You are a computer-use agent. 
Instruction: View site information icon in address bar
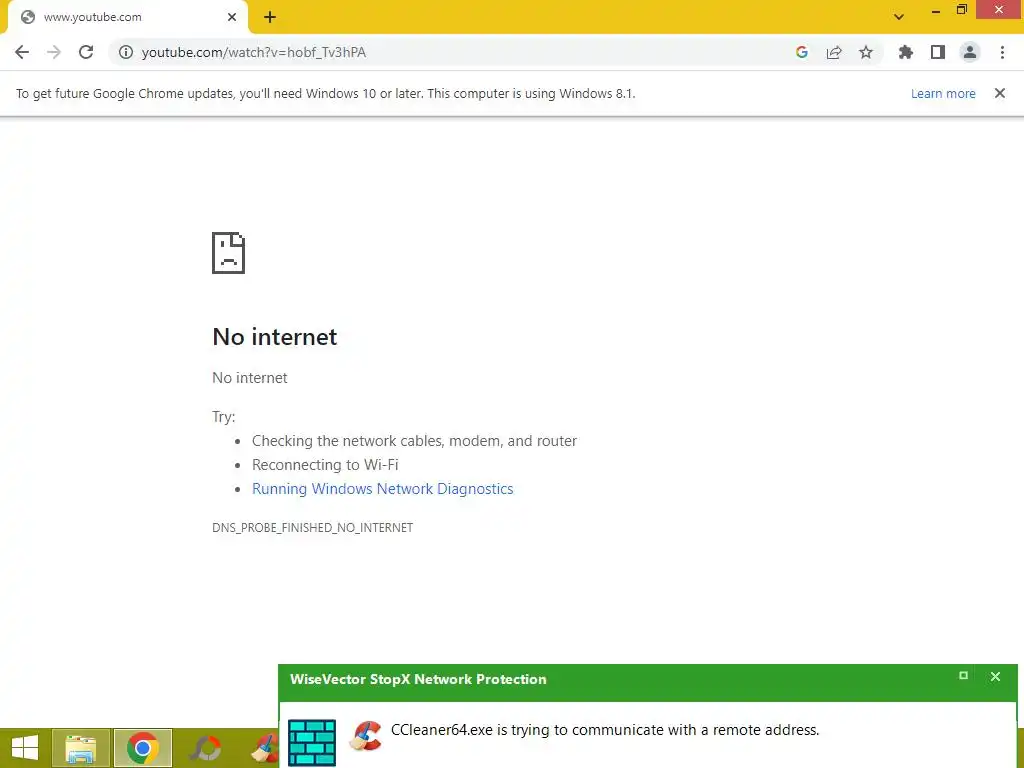pyautogui.click(x=125, y=52)
